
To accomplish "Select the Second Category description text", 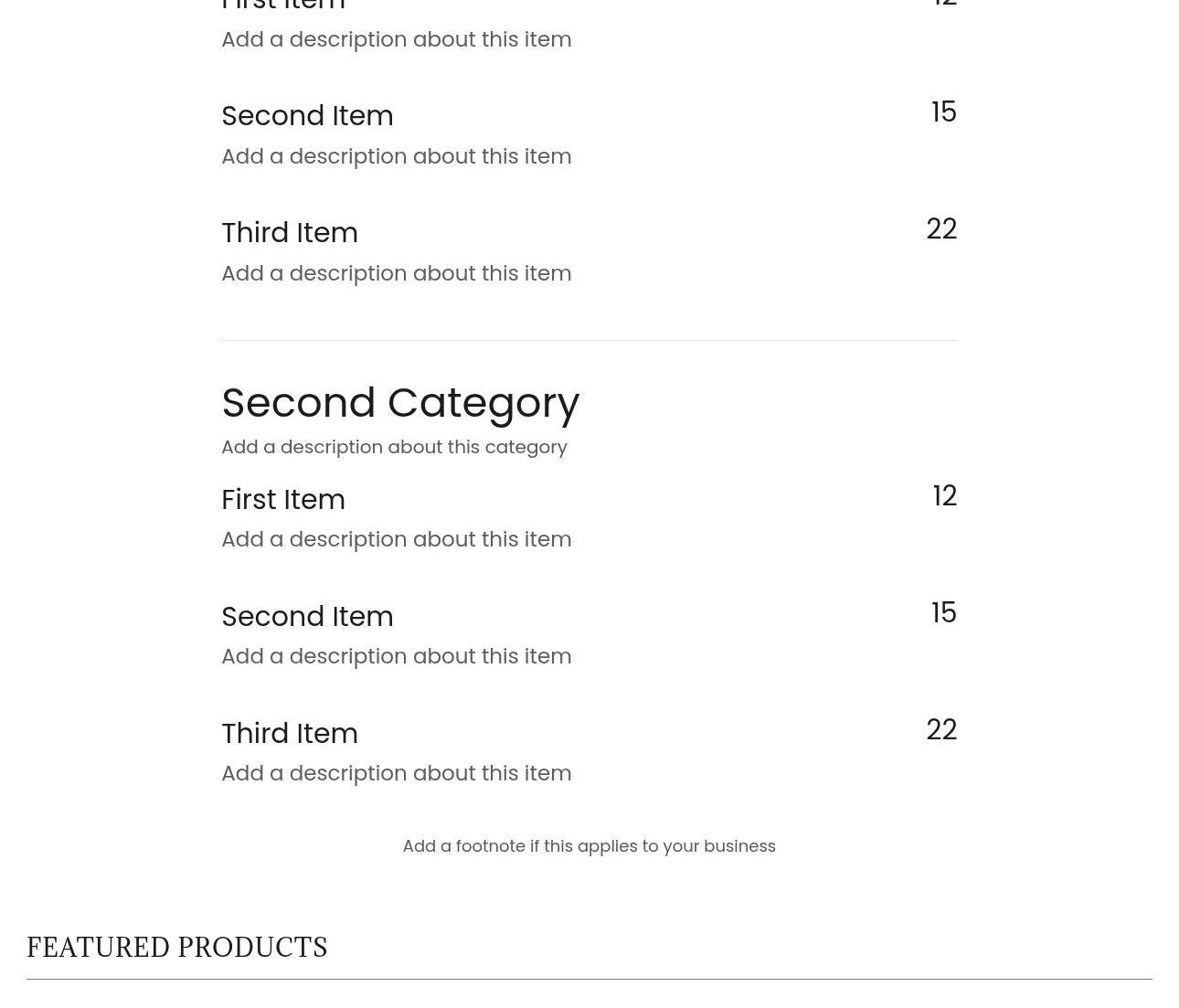I will (x=394, y=447).
